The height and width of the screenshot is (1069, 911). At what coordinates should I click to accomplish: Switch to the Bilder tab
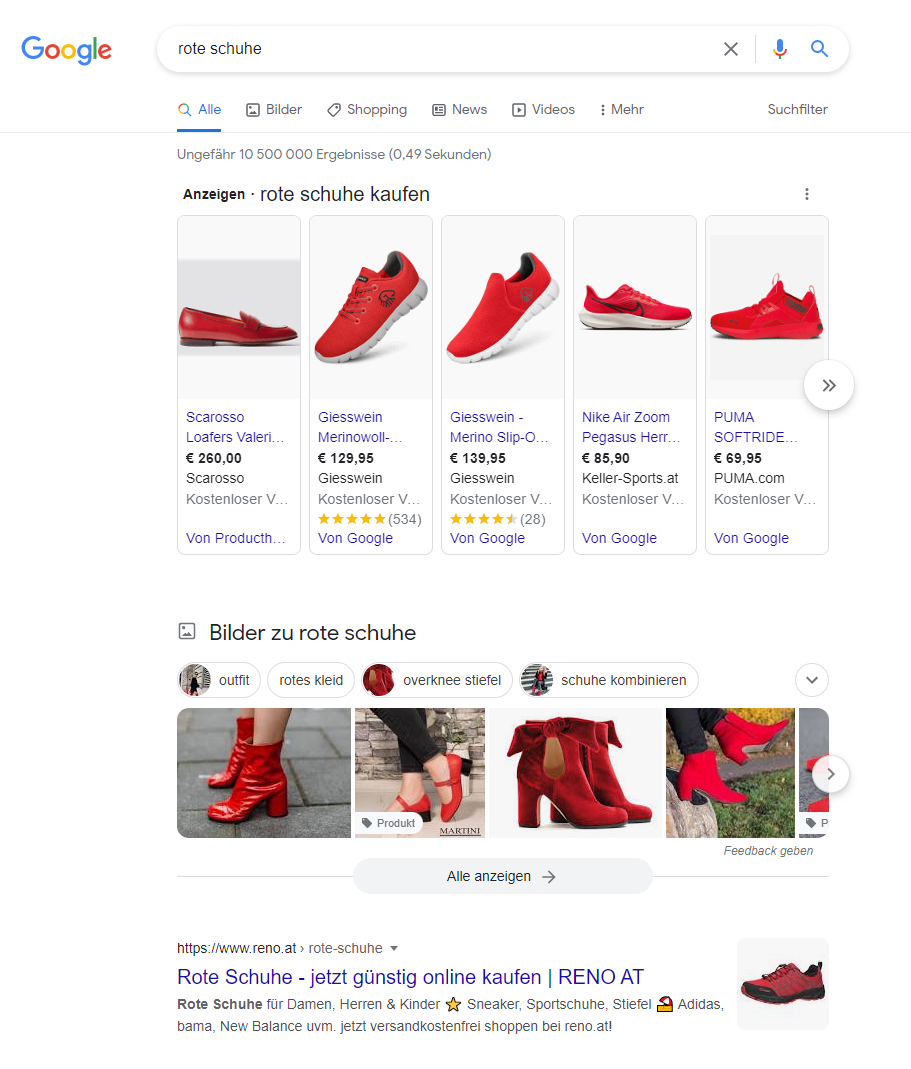tap(274, 110)
